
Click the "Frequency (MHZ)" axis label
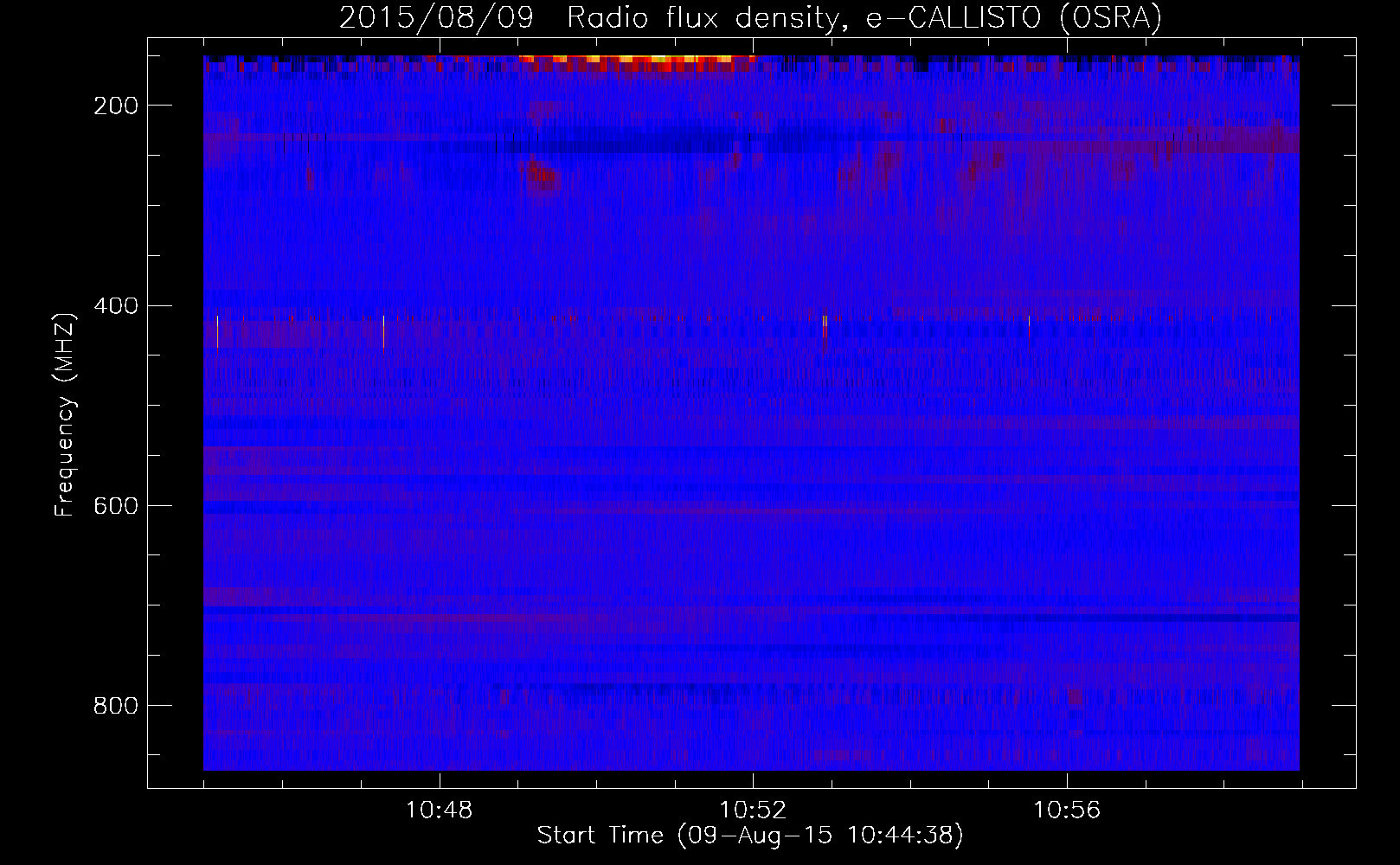pyautogui.click(x=65, y=413)
